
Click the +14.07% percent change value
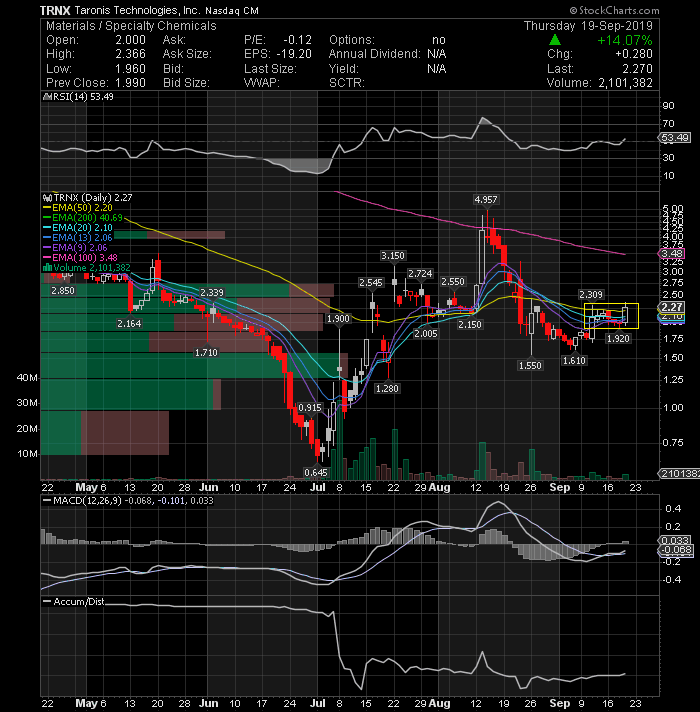coord(625,40)
